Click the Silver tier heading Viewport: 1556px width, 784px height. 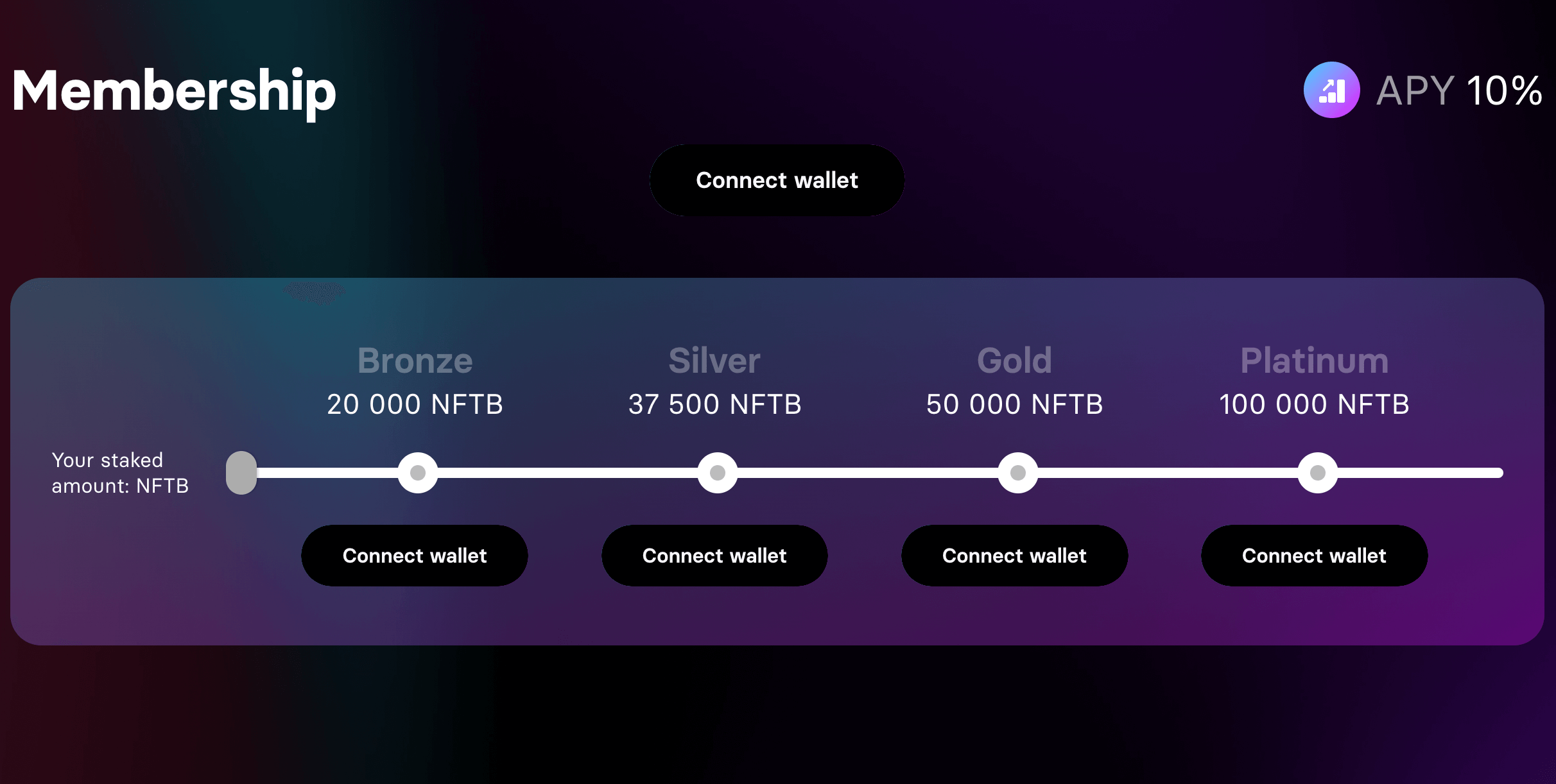714,361
